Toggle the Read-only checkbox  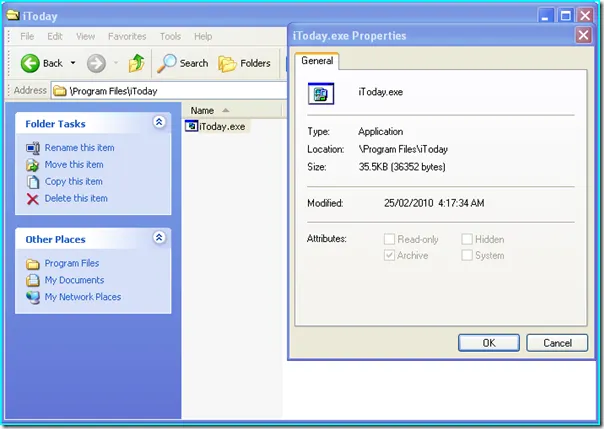[389, 239]
